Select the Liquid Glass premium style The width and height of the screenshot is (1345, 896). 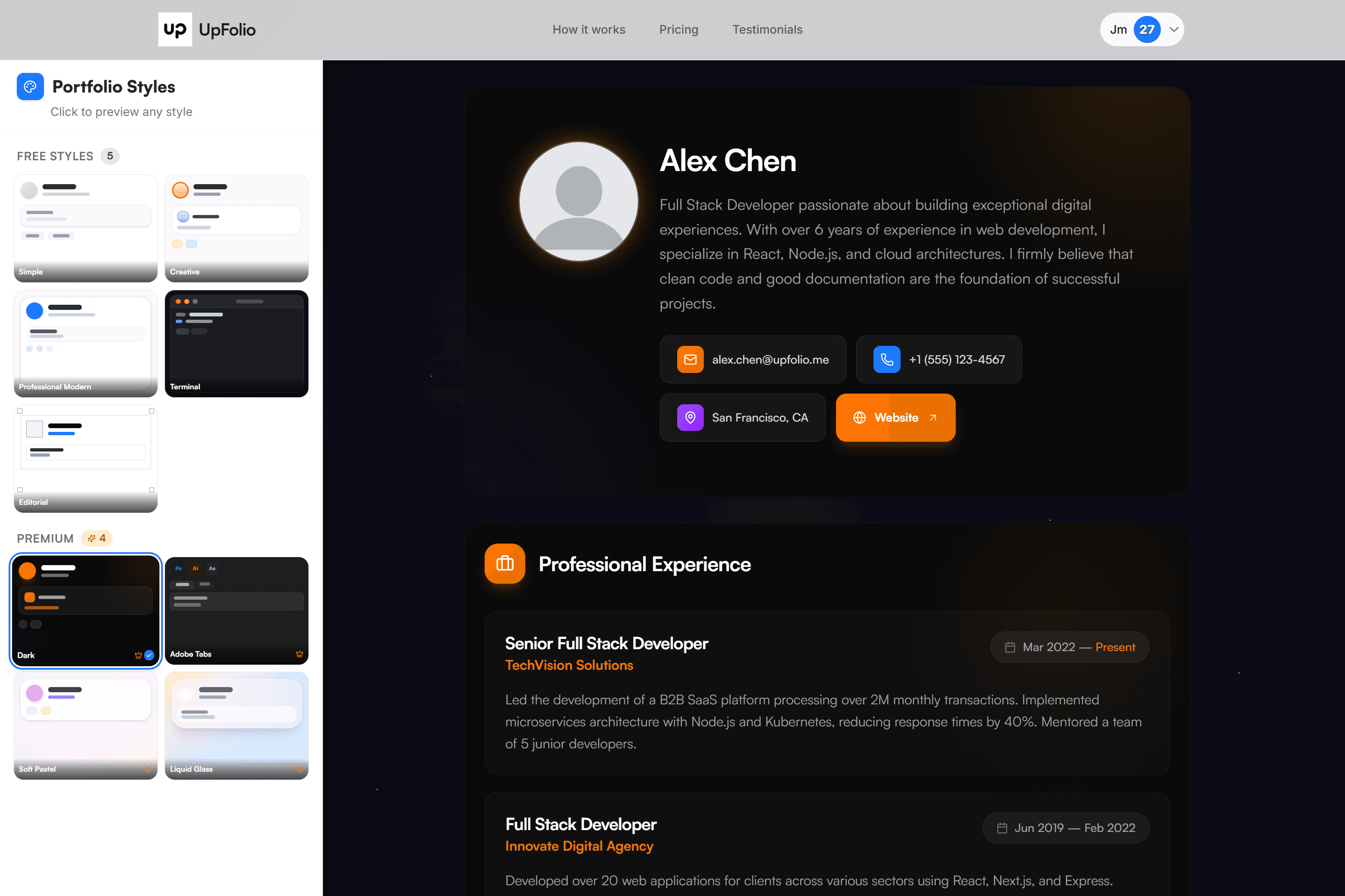click(236, 725)
